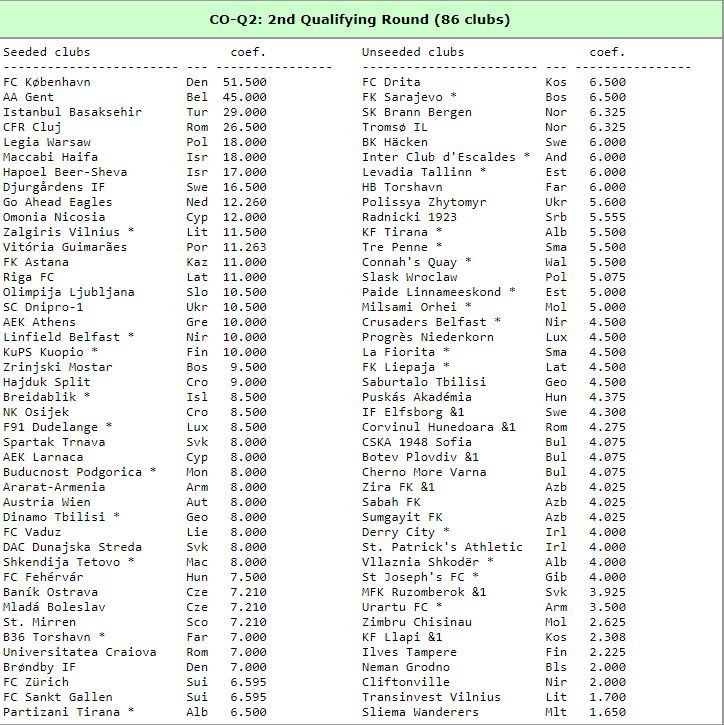Click SC Dnipro-1 text
Image resolution: width=724 pixels, height=725 pixels.
tap(43, 307)
